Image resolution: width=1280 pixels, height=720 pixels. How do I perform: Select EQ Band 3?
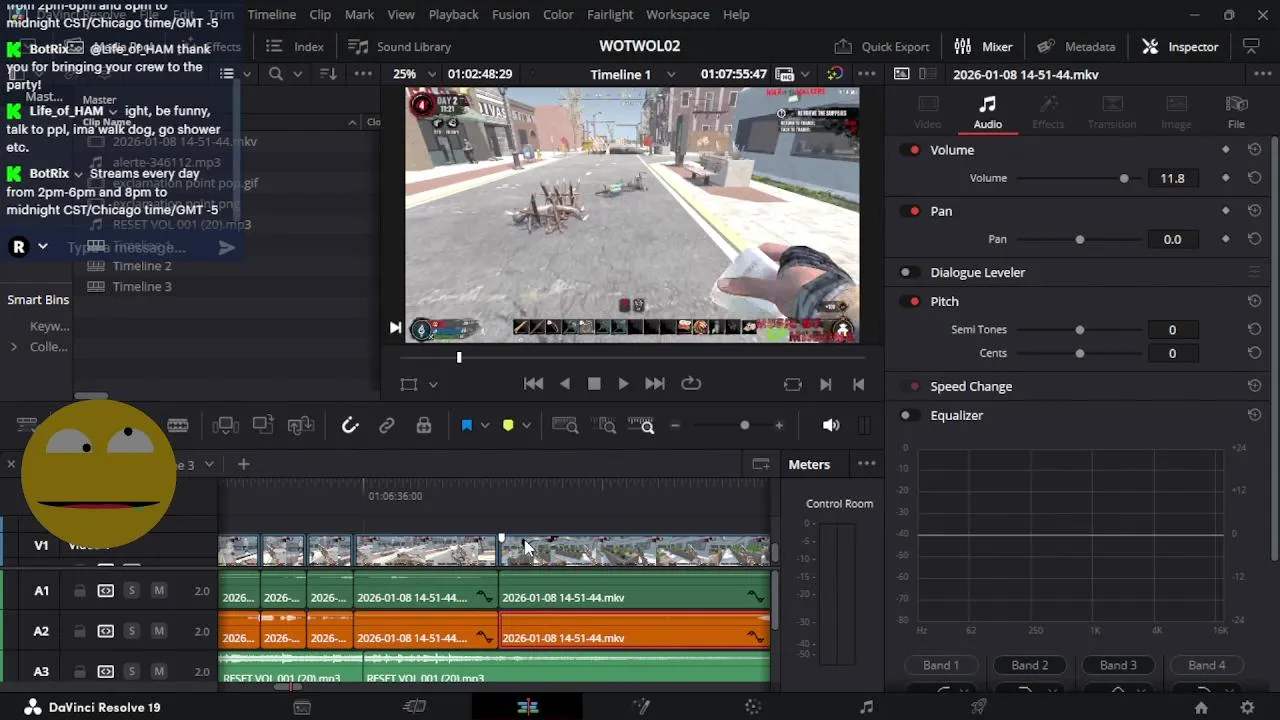click(x=1118, y=665)
